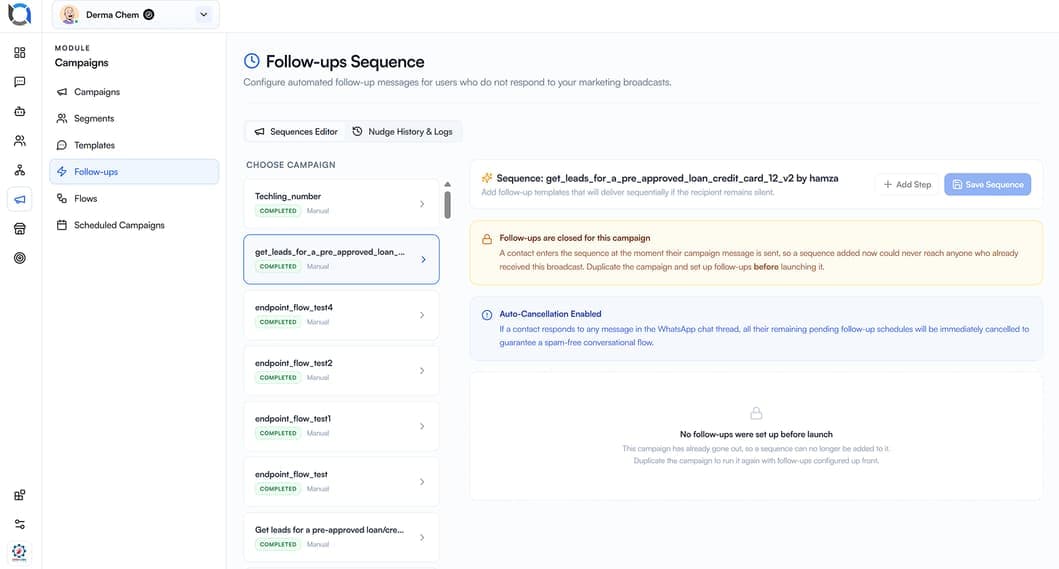Image resolution: width=1059 pixels, height=569 pixels.
Task: Click the Save Sequence button
Action: [987, 184]
